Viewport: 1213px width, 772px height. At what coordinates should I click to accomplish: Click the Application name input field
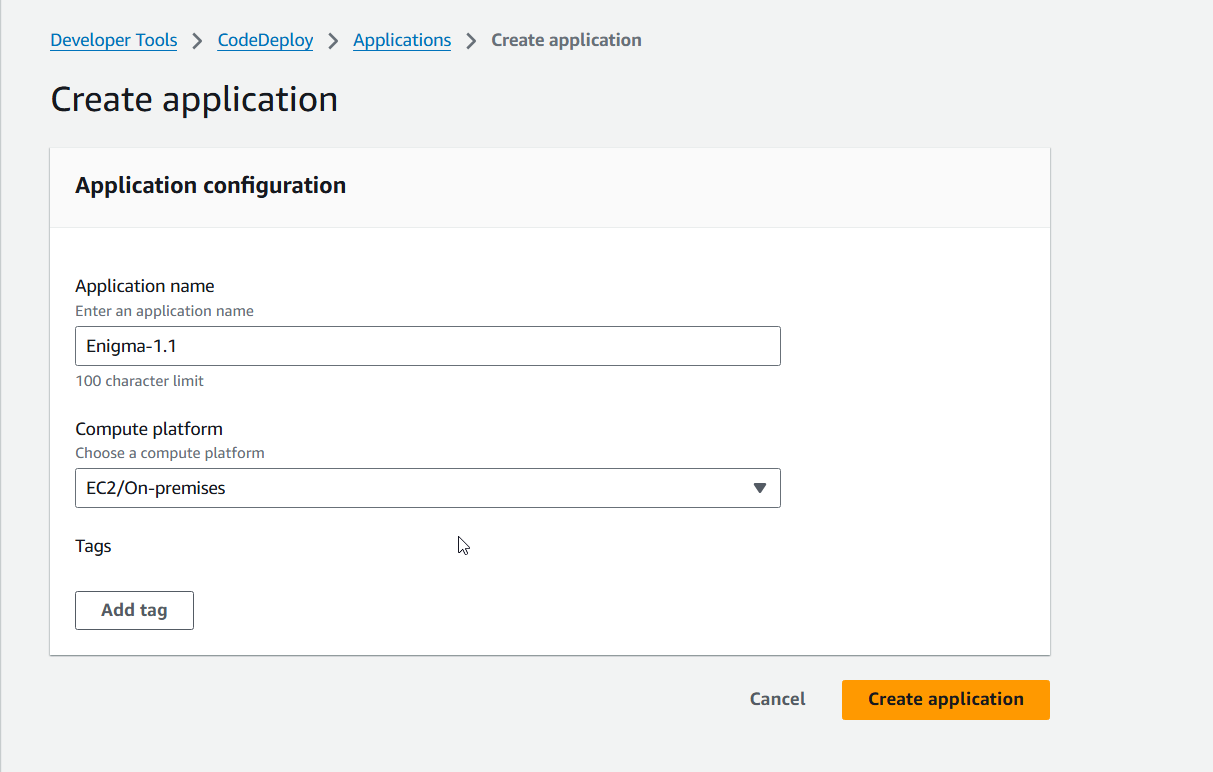coord(428,346)
